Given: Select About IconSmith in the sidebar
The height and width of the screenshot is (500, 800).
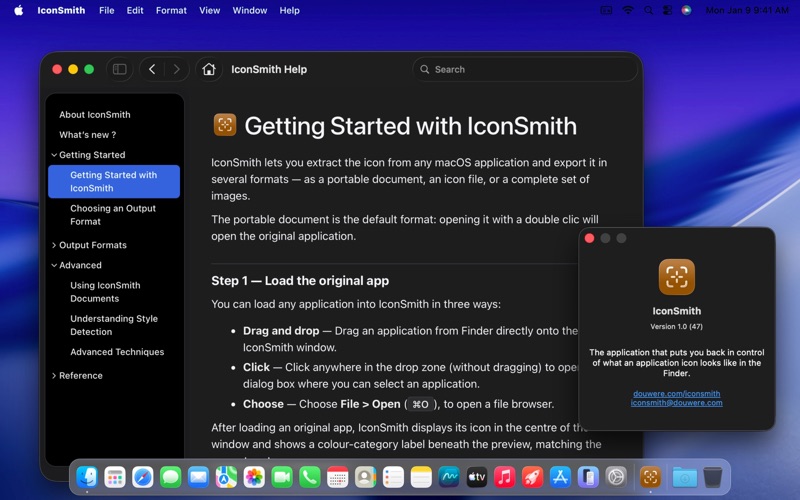Looking at the screenshot, I should coord(94,115).
